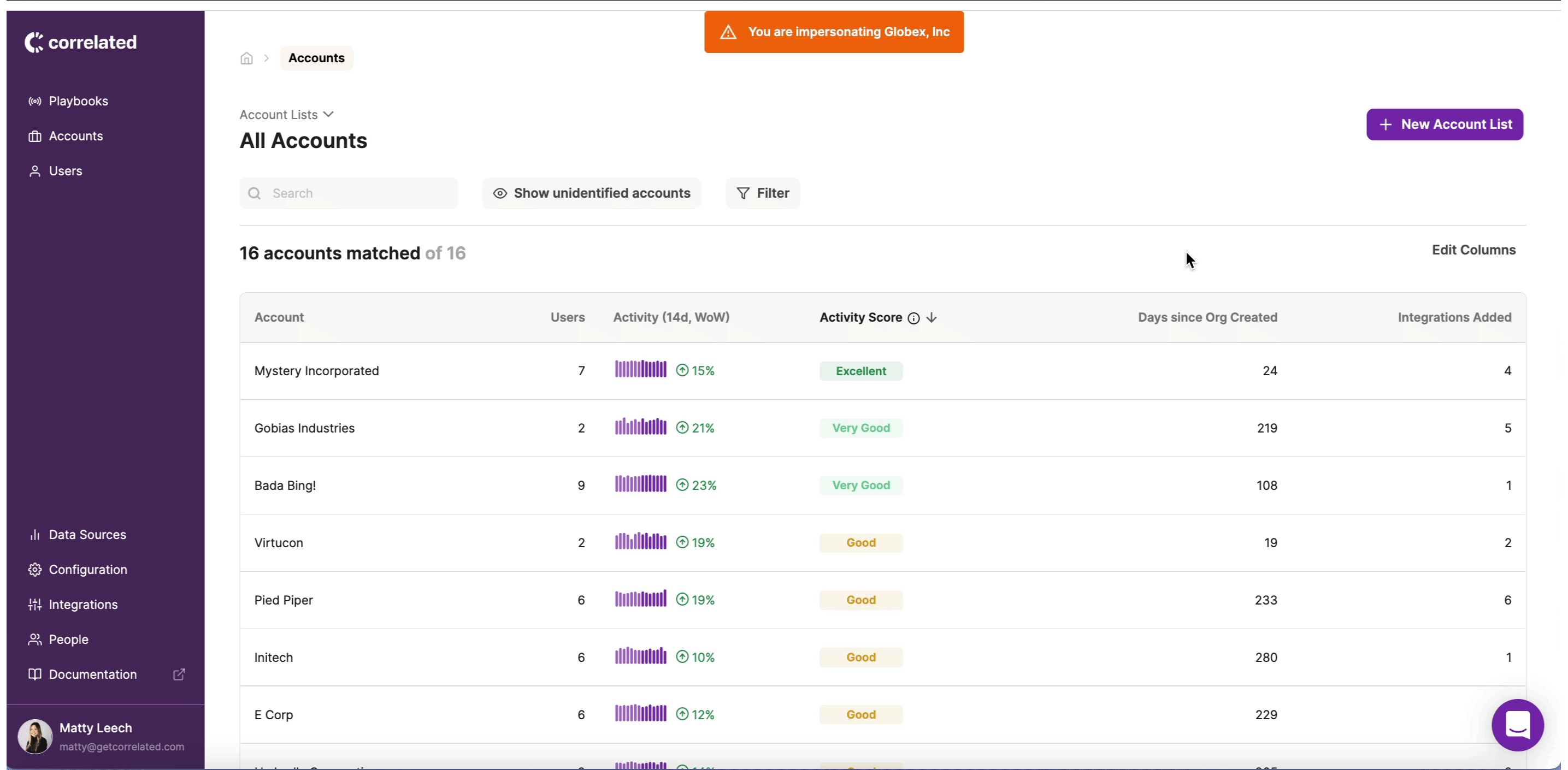
Task: Click Gobias Industries' activity sparkline
Action: [x=640, y=427]
